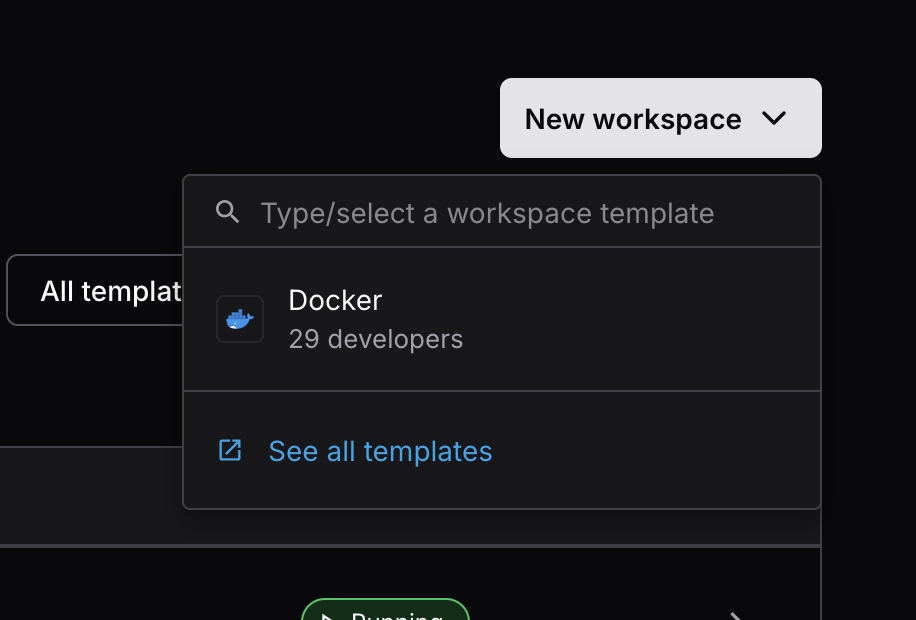The height and width of the screenshot is (620, 916).
Task: Click the All templates button label
Action: pyautogui.click(x=111, y=291)
